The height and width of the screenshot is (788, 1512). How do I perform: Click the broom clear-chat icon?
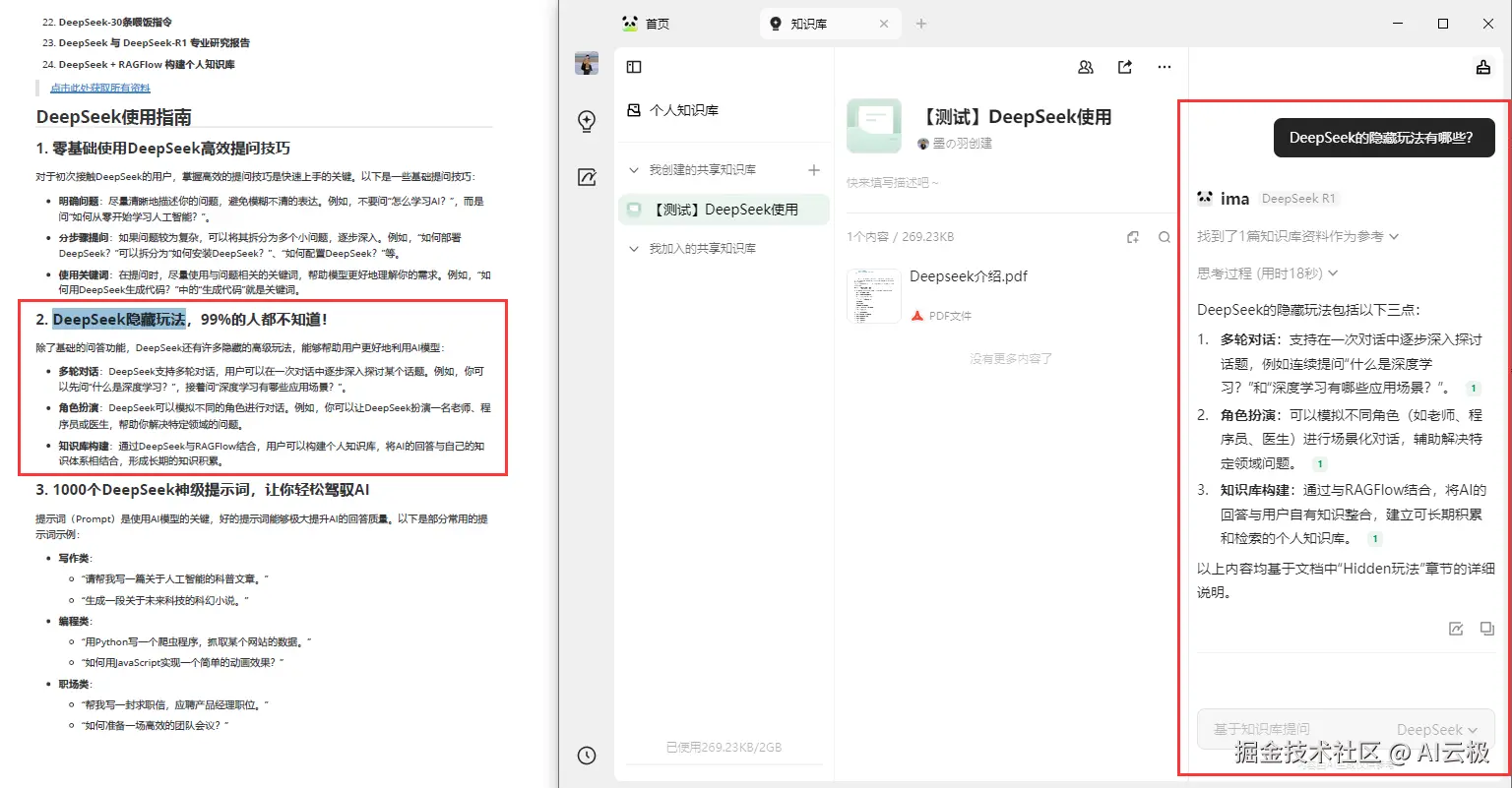[1483, 67]
